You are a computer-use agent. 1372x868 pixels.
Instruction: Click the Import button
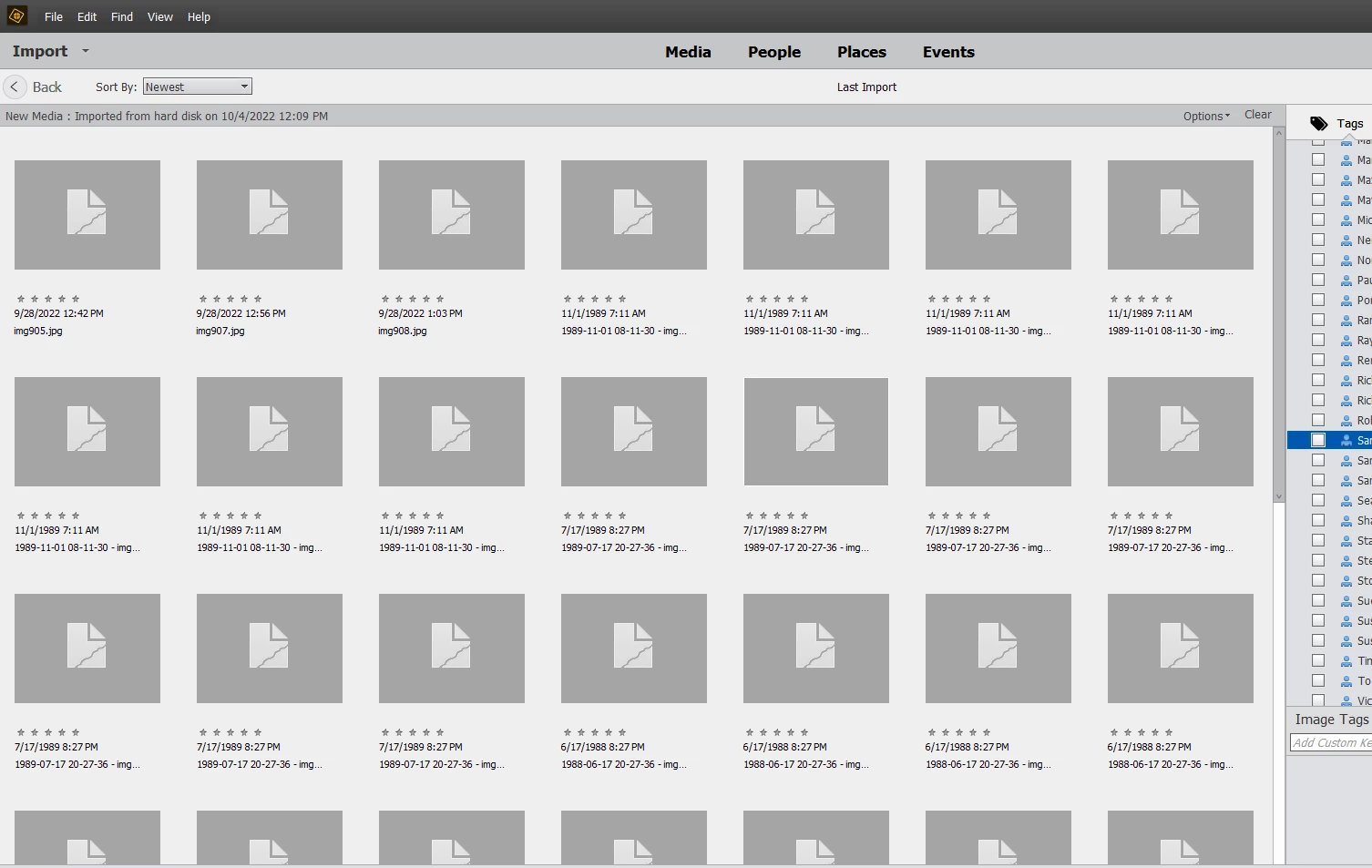(x=40, y=51)
